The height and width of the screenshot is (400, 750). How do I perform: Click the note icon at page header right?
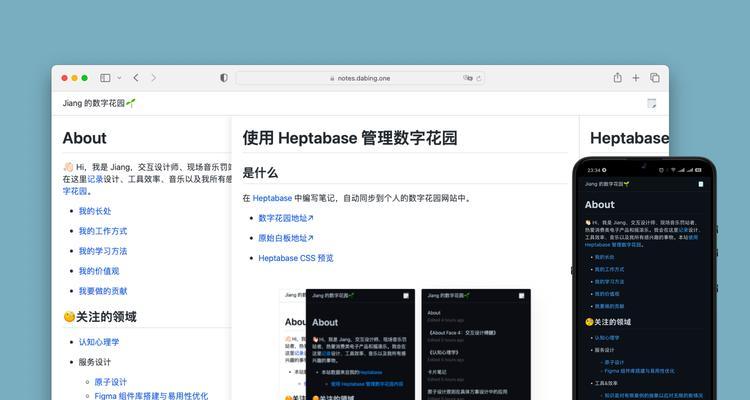(651, 103)
